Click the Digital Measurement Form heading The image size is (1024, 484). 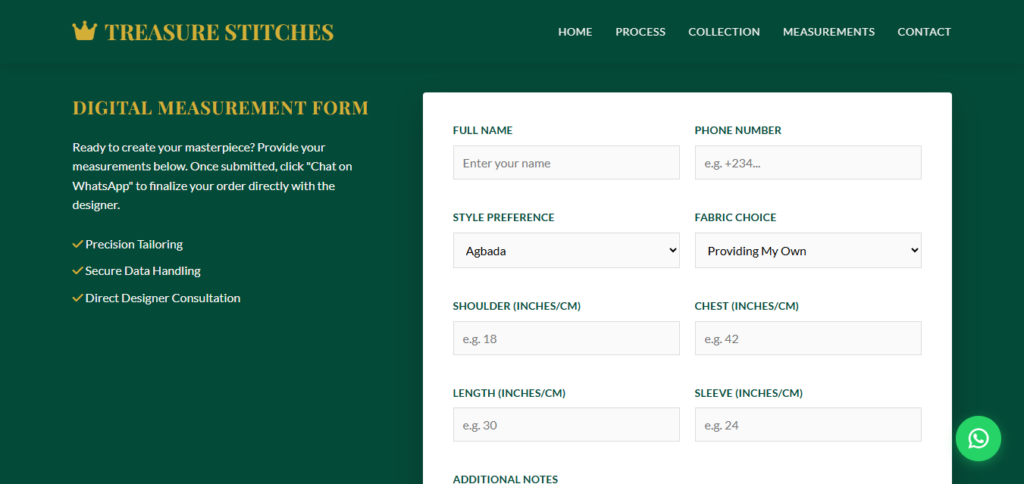point(220,108)
